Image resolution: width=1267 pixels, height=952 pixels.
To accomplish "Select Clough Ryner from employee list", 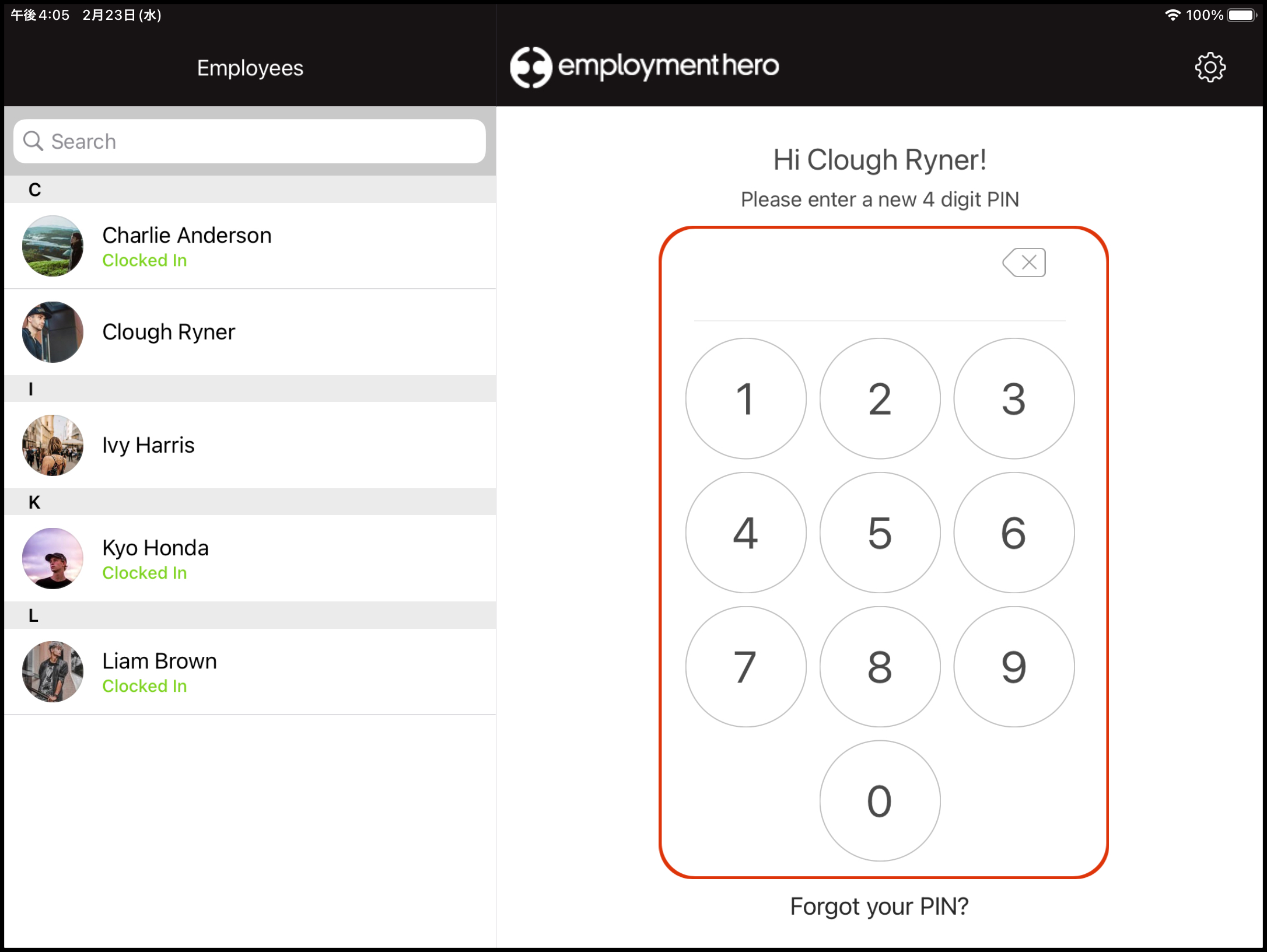I will point(169,332).
